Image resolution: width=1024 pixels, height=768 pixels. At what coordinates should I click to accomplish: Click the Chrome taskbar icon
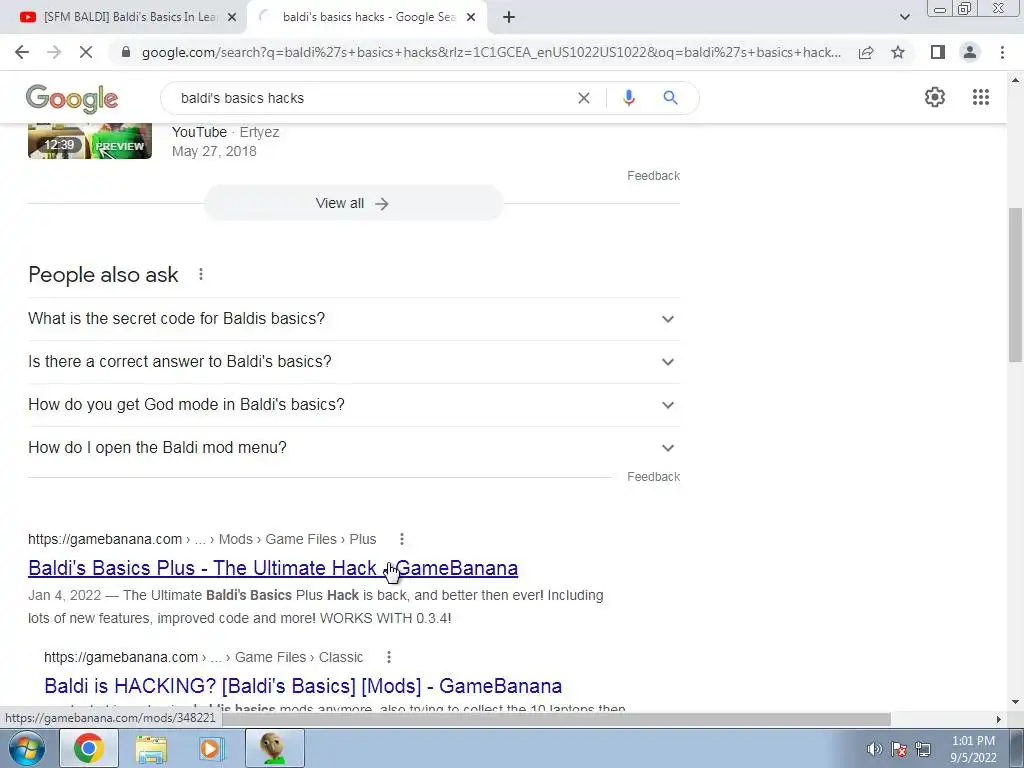click(x=89, y=748)
